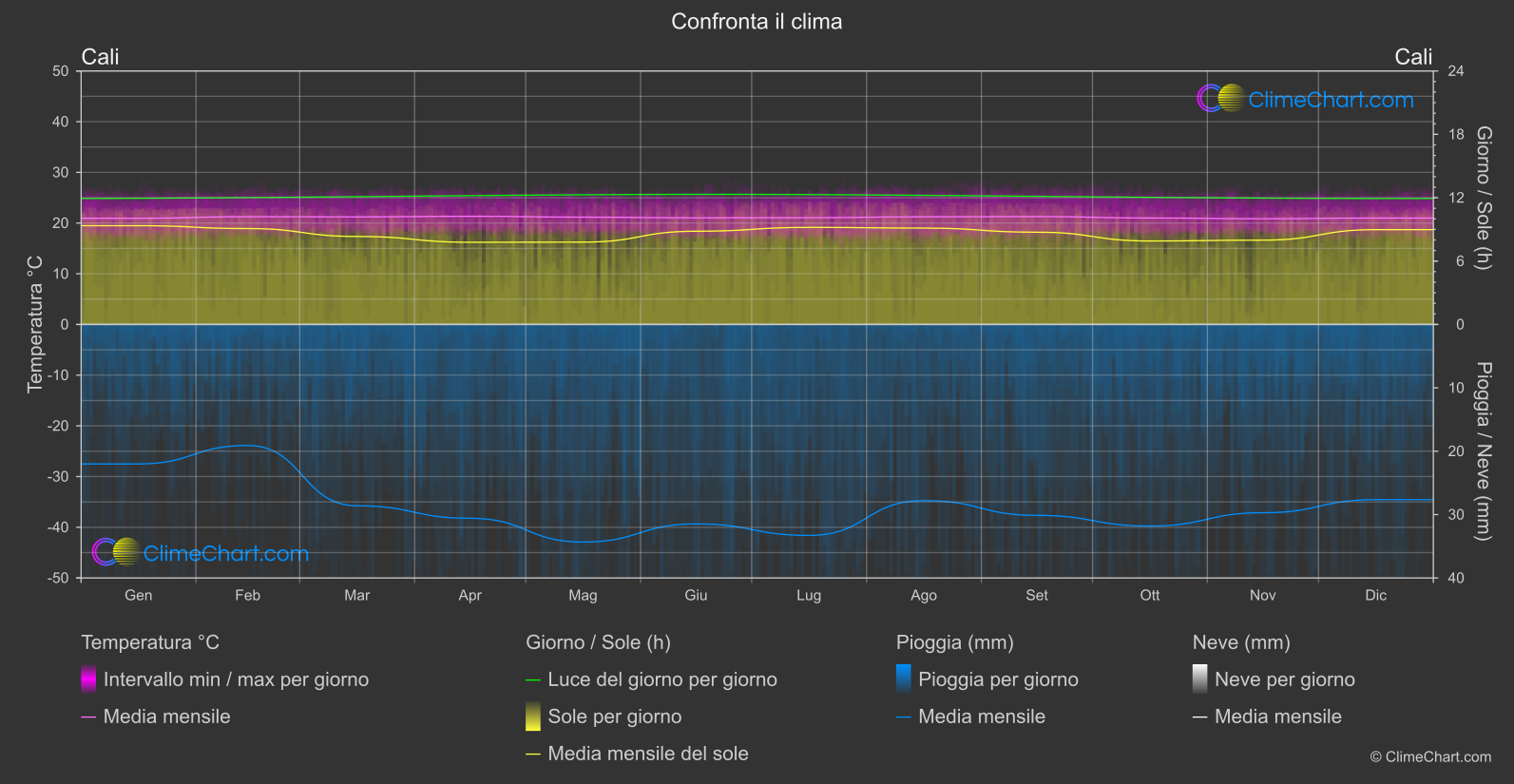This screenshot has width=1514, height=784.
Task: Click the 'Gen' month axis label
Action: pos(139,595)
